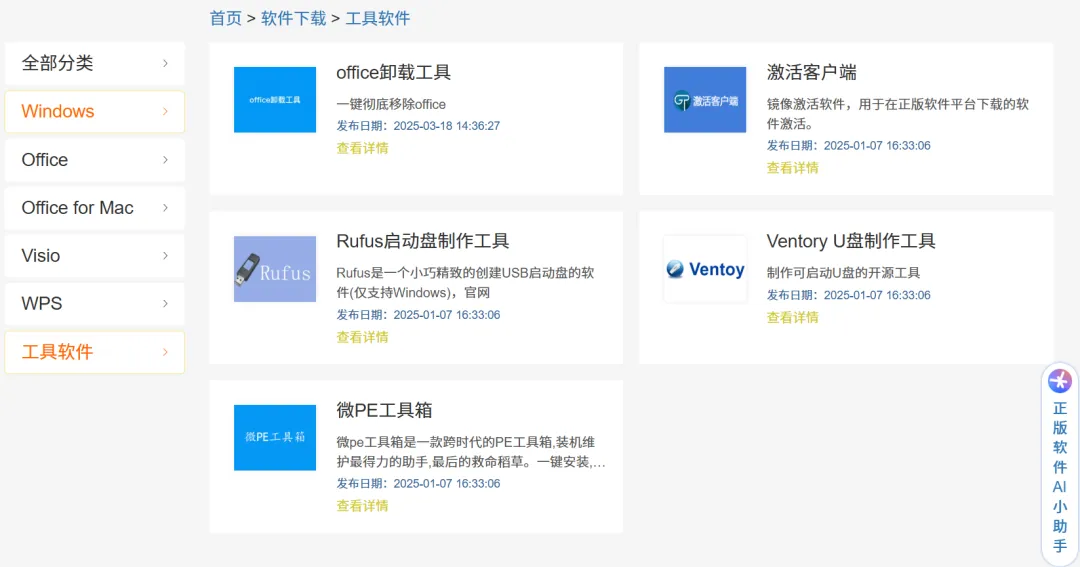Click the Ventory U盘制作工具 title
Image resolution: width=1080 pixels, height=567 pixels.
click(x=851, y=241)
